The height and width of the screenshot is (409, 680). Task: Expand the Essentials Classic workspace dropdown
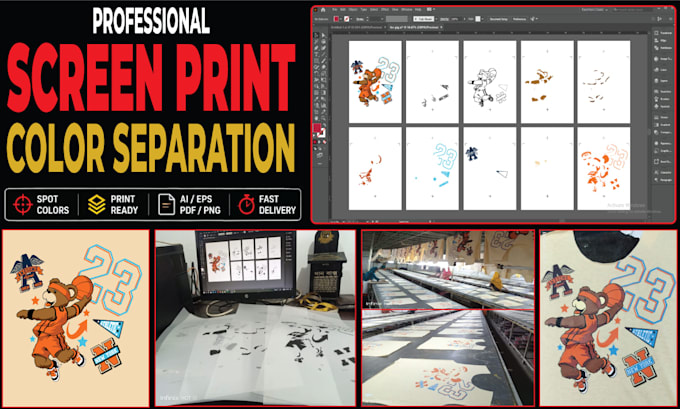[x=595, y=10]
